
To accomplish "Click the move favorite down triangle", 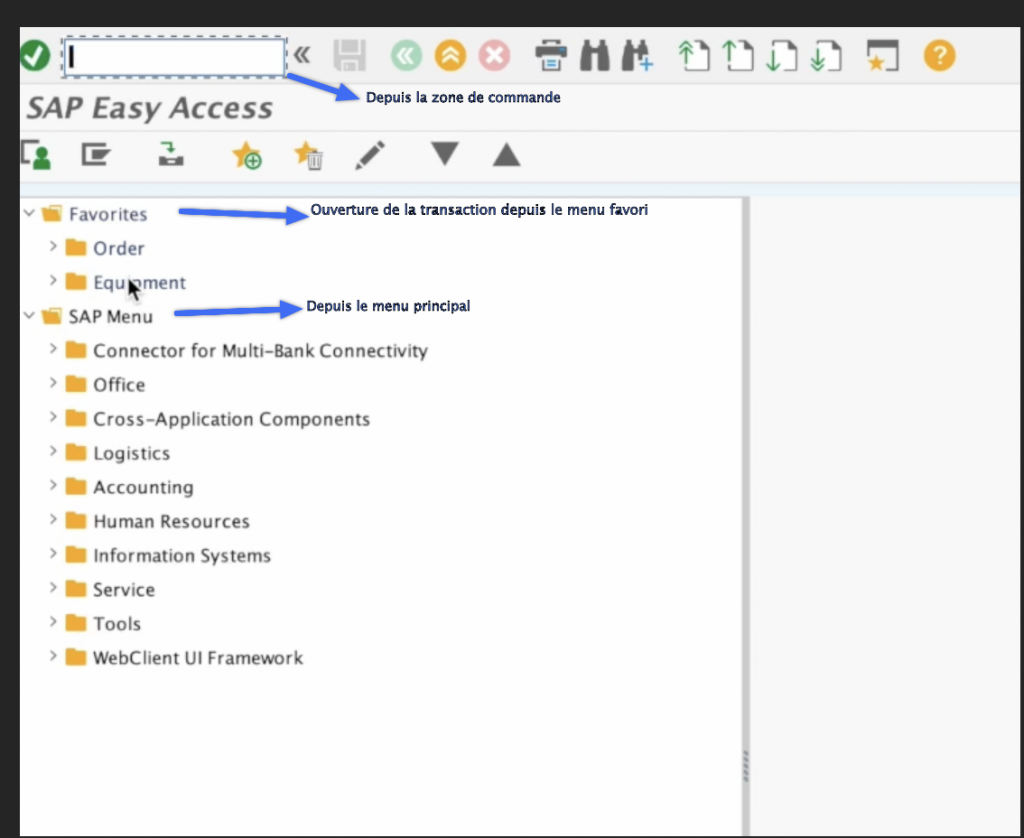I will pos(445,155).
